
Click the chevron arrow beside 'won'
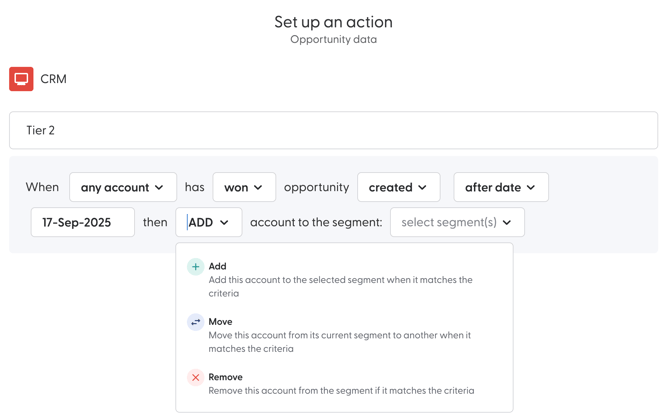(259, 188)
